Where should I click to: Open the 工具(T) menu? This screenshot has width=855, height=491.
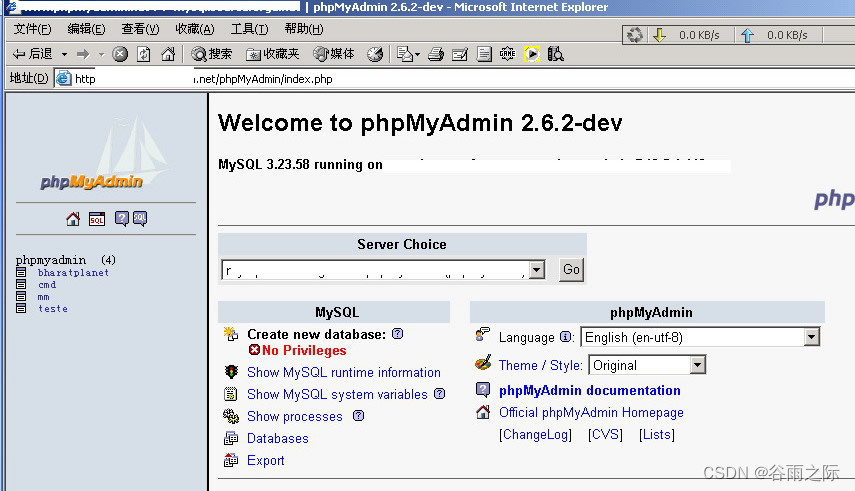[x=249, y=29]
